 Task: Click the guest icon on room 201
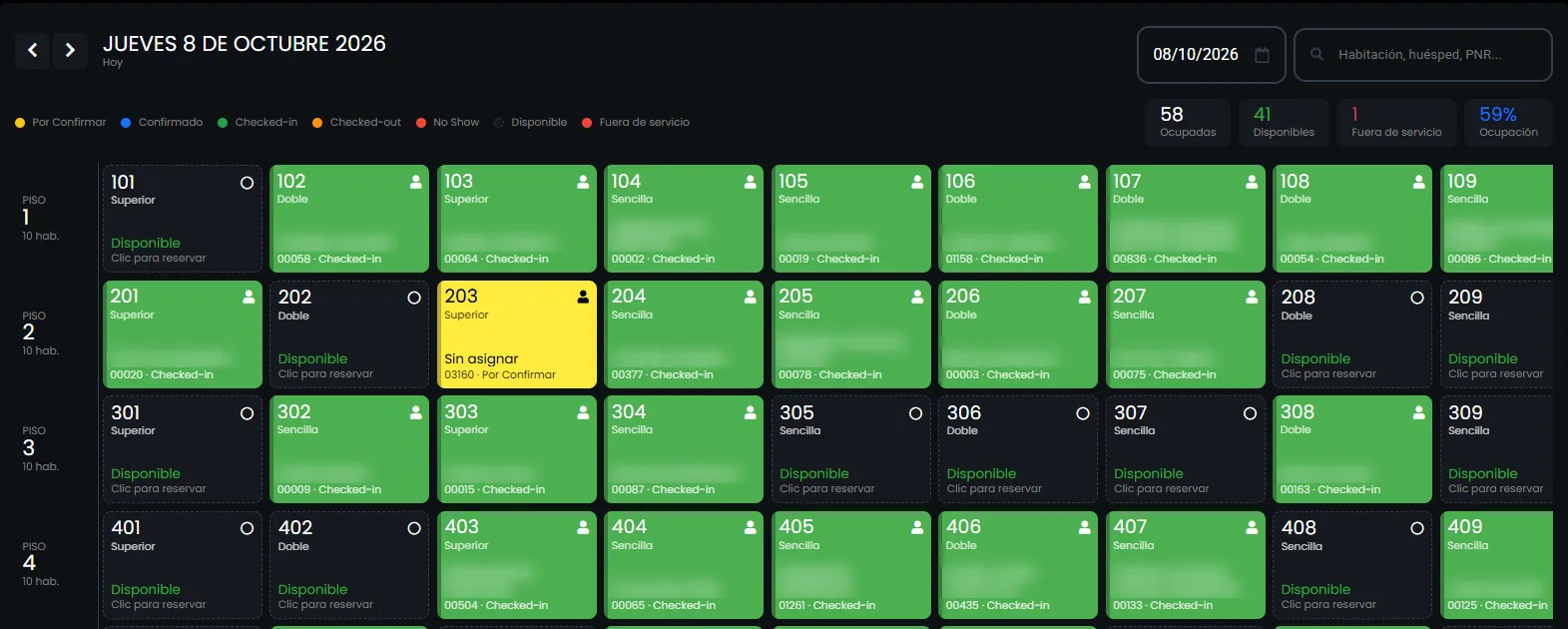coord(249,298)
